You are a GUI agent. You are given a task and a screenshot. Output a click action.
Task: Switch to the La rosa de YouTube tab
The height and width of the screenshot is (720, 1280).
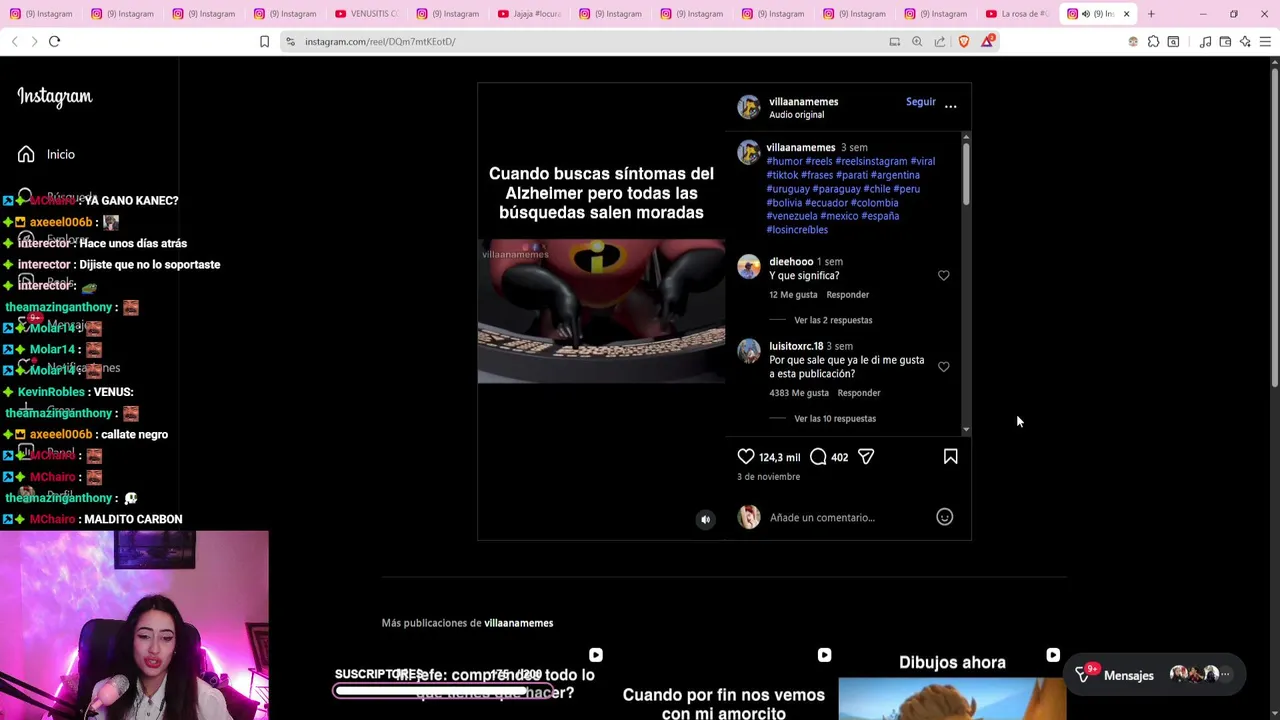(1018, 14)
